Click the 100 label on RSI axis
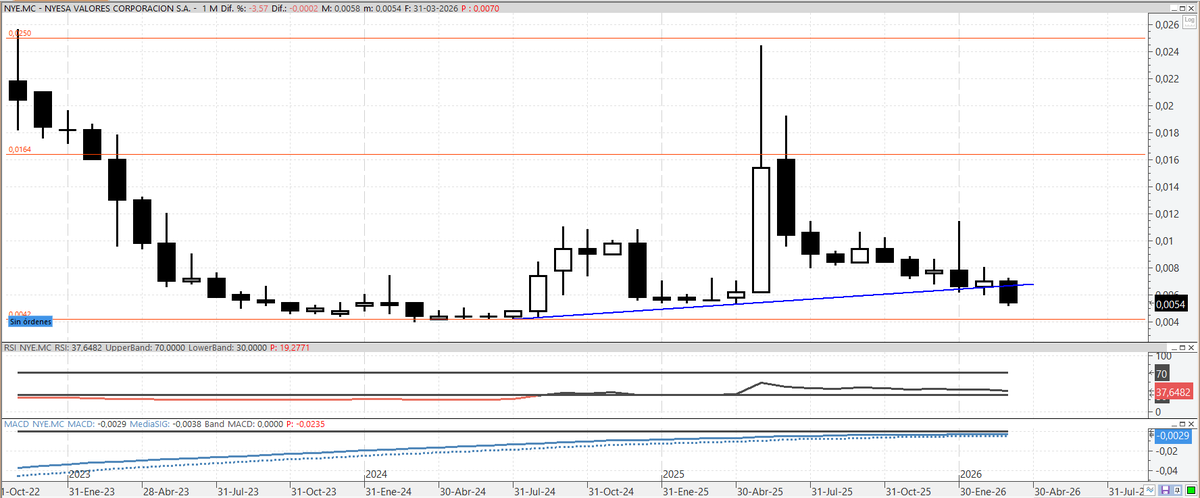 coord(1164,356)
